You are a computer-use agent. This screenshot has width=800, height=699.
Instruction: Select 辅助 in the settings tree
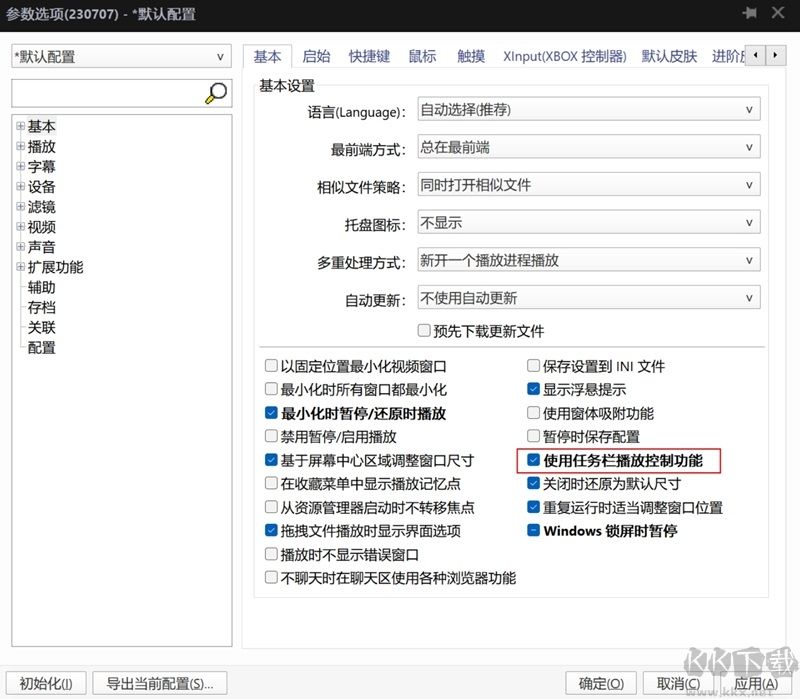(42, 287)
